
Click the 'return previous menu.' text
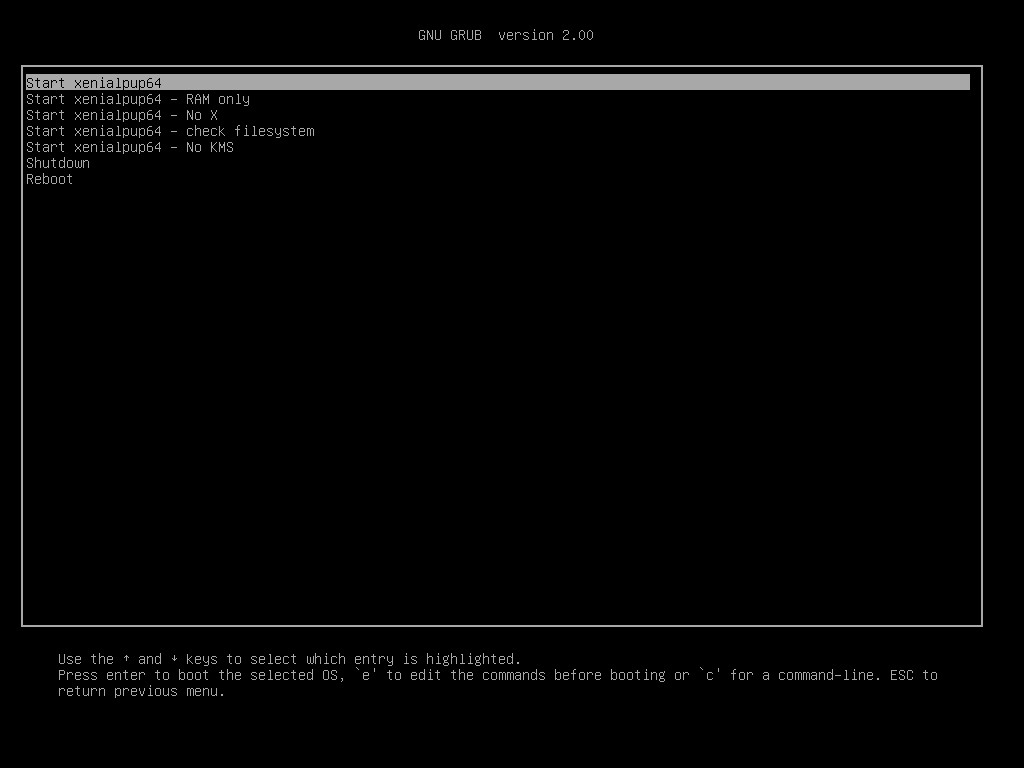[x=141, y=691]
